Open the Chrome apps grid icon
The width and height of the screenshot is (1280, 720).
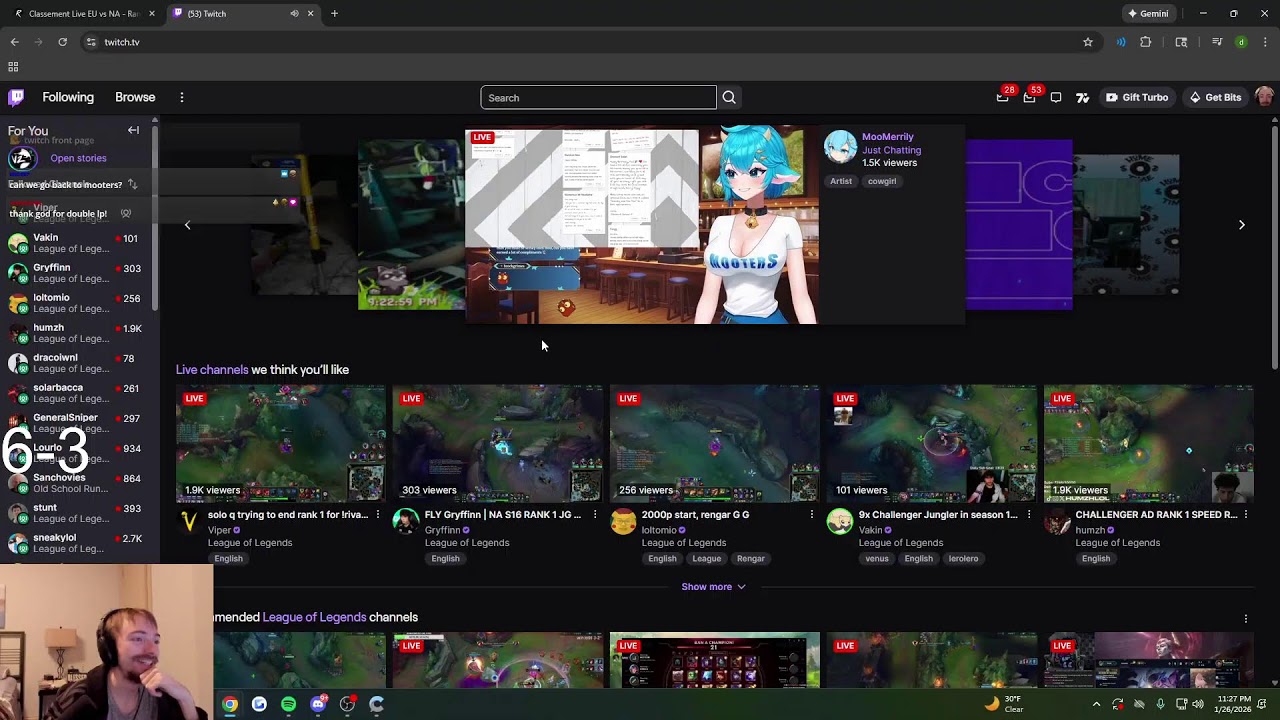pos(13,67)
